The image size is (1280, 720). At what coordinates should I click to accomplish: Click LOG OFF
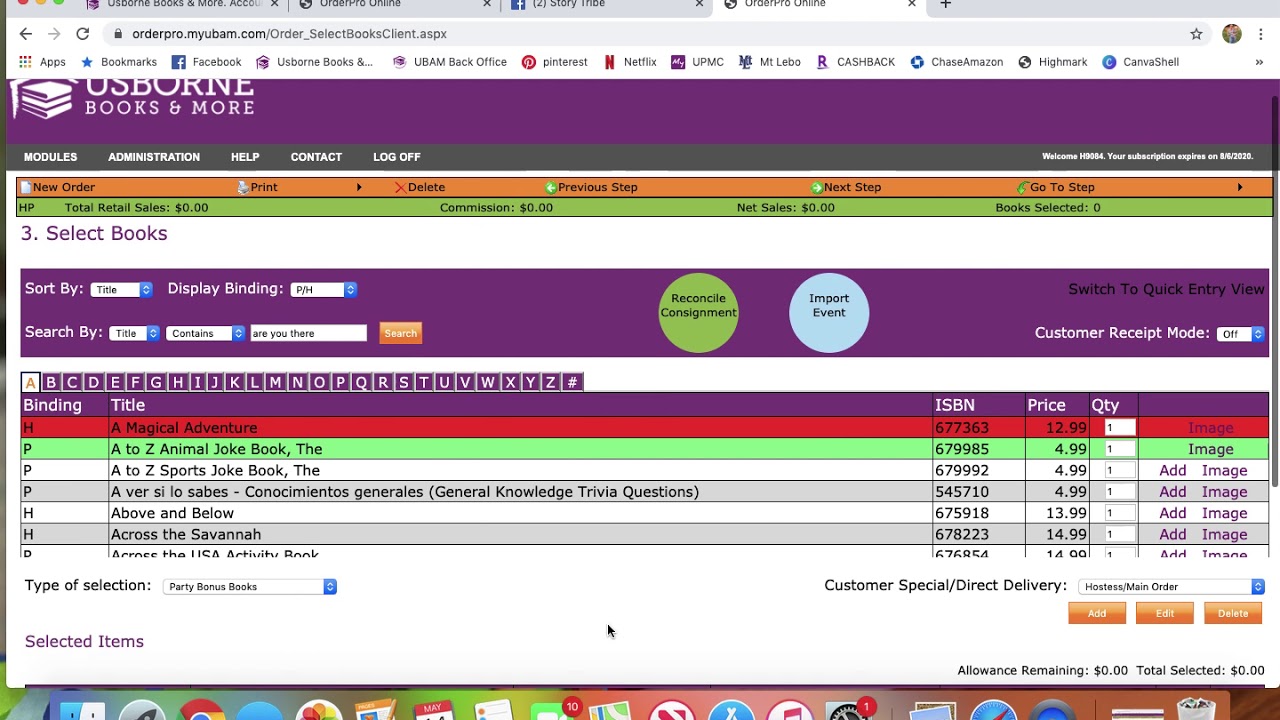coord(397,157)
